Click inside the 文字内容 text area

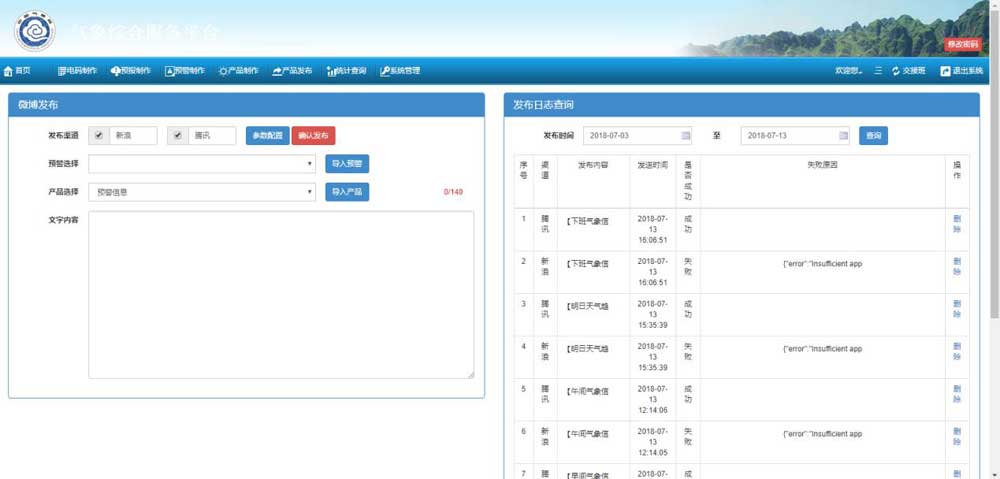281,294
